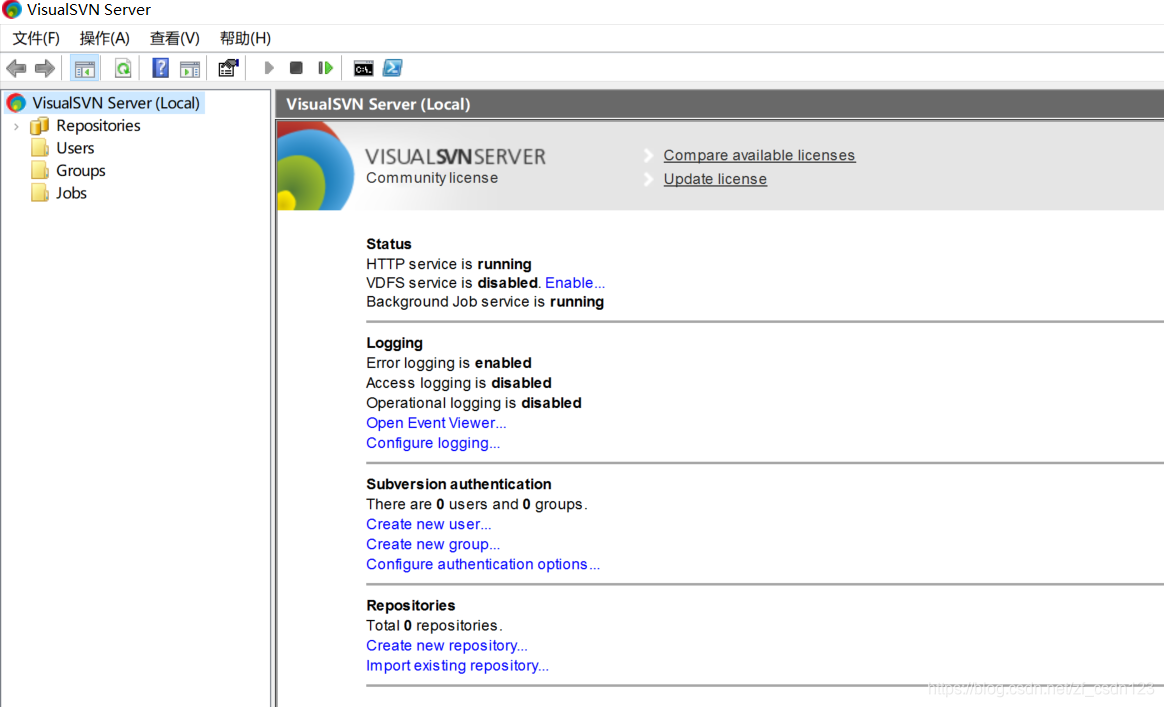Click the Stop service square icon

295,68
